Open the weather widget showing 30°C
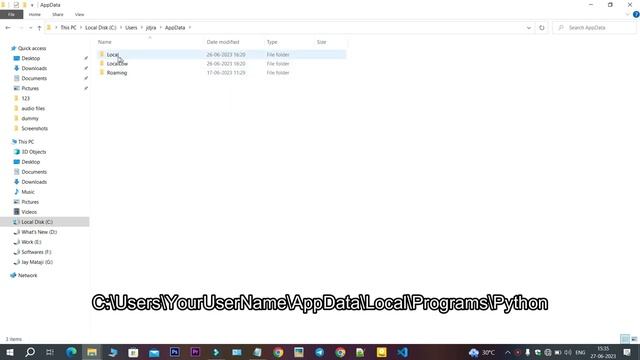 coord(482,352)
